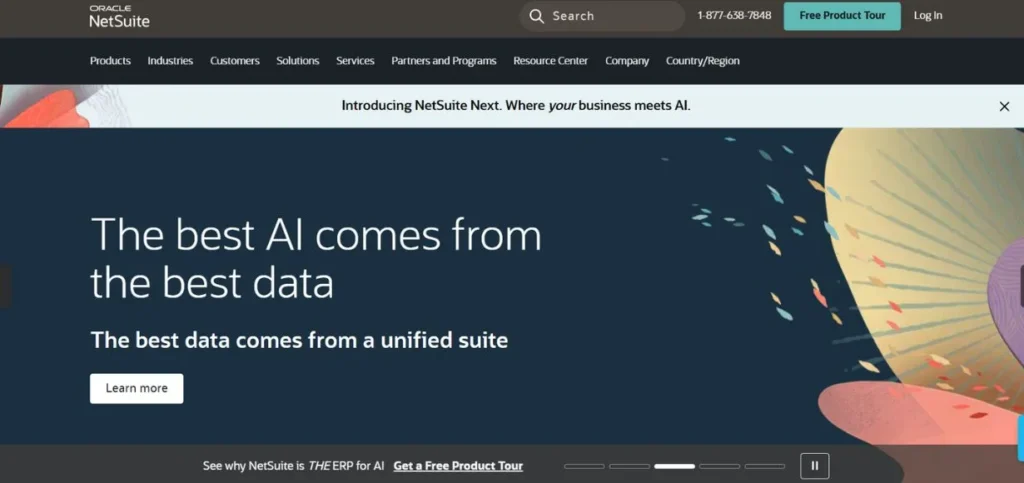Open the Partners and Programs menu

pos(443,61)
